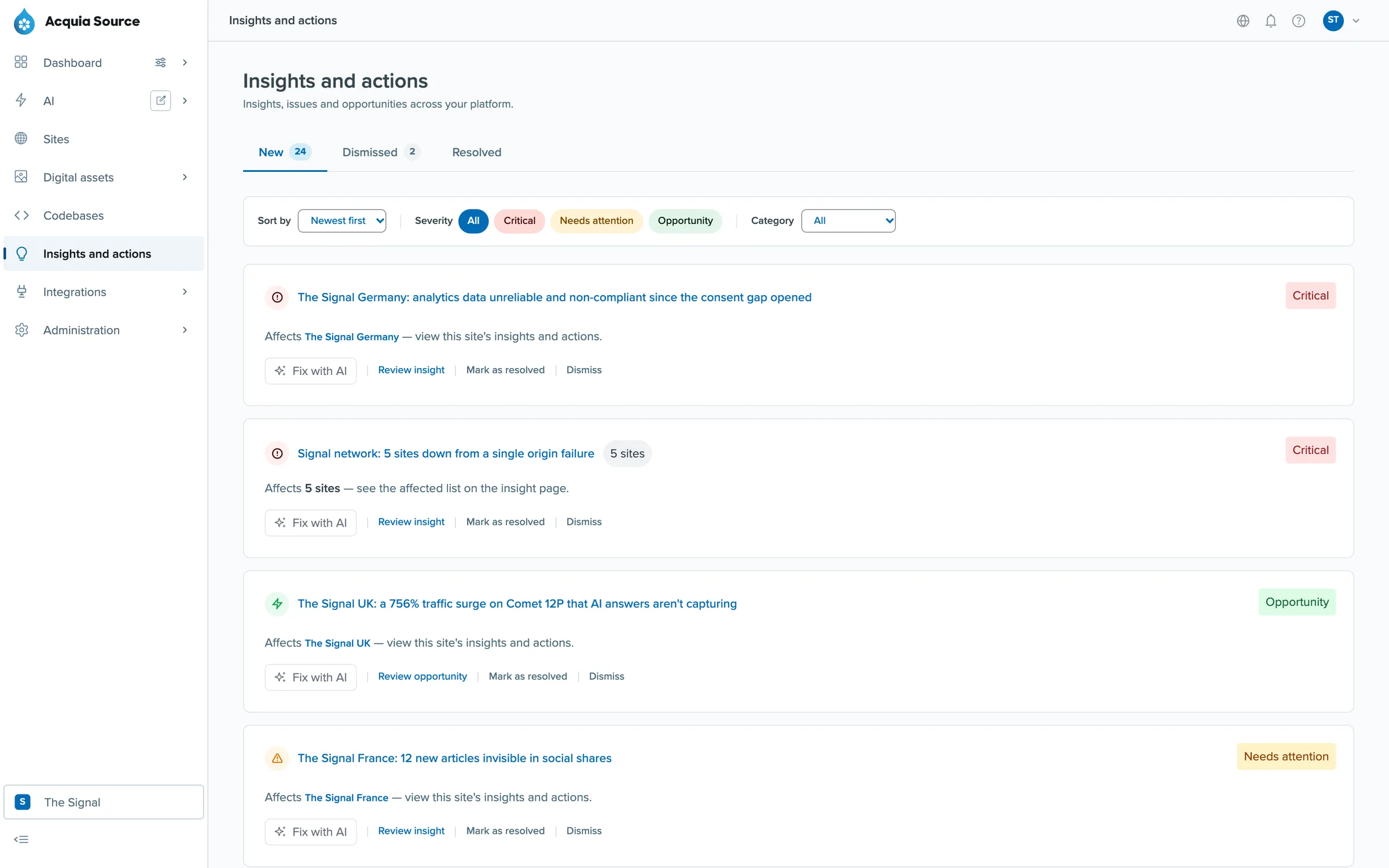Open the Signal network origin failure title
This screenshot has height=868, width=1389.
(446, 454)
